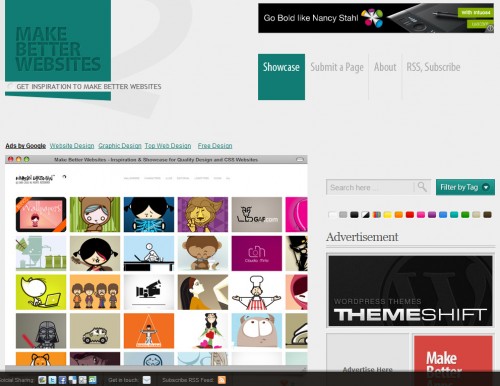The width and height of the screenshot is (500, 386).
Task: Select the yellow color swatch
Action: pos(387,215)
